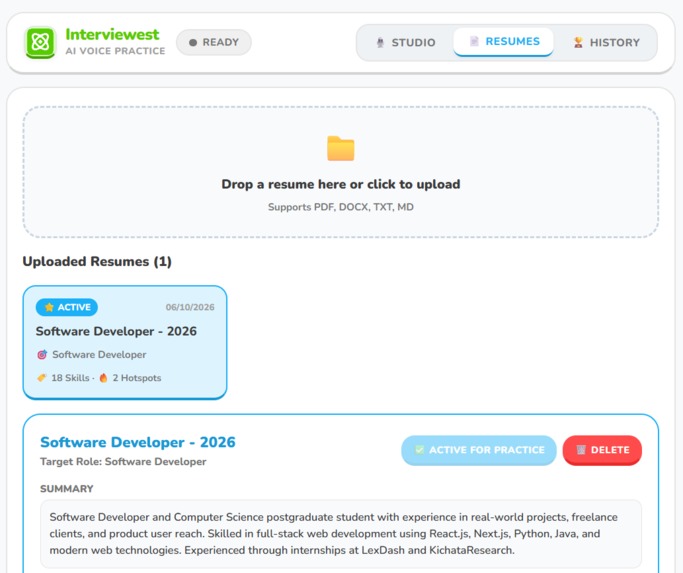Switch to the RESUMES tab

504,42
